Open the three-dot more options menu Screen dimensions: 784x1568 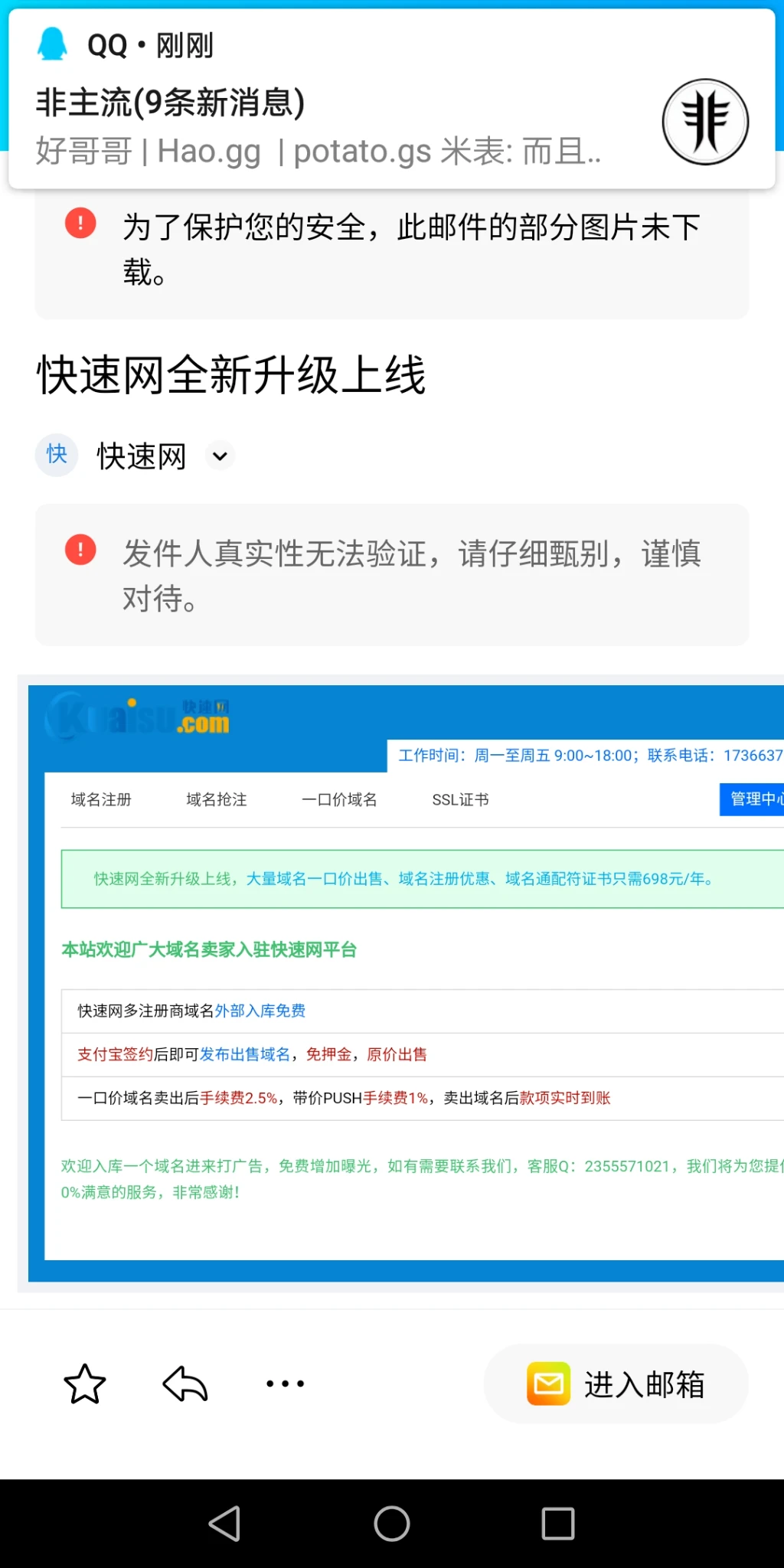[x=285, y=1383]
